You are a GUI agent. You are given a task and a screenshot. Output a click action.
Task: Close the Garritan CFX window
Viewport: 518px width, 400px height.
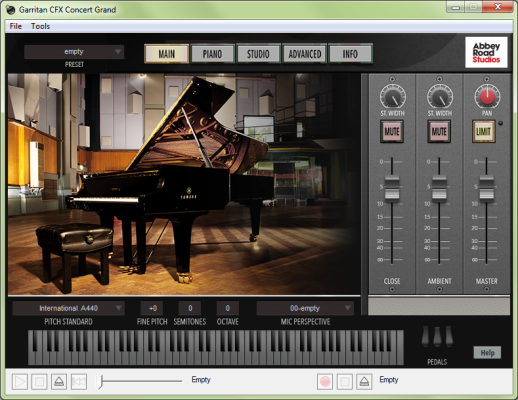[x=498, y=7]
